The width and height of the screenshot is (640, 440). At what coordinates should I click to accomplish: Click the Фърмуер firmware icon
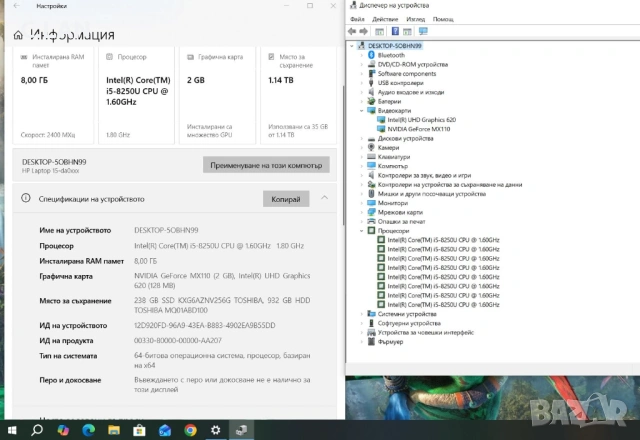371,342
